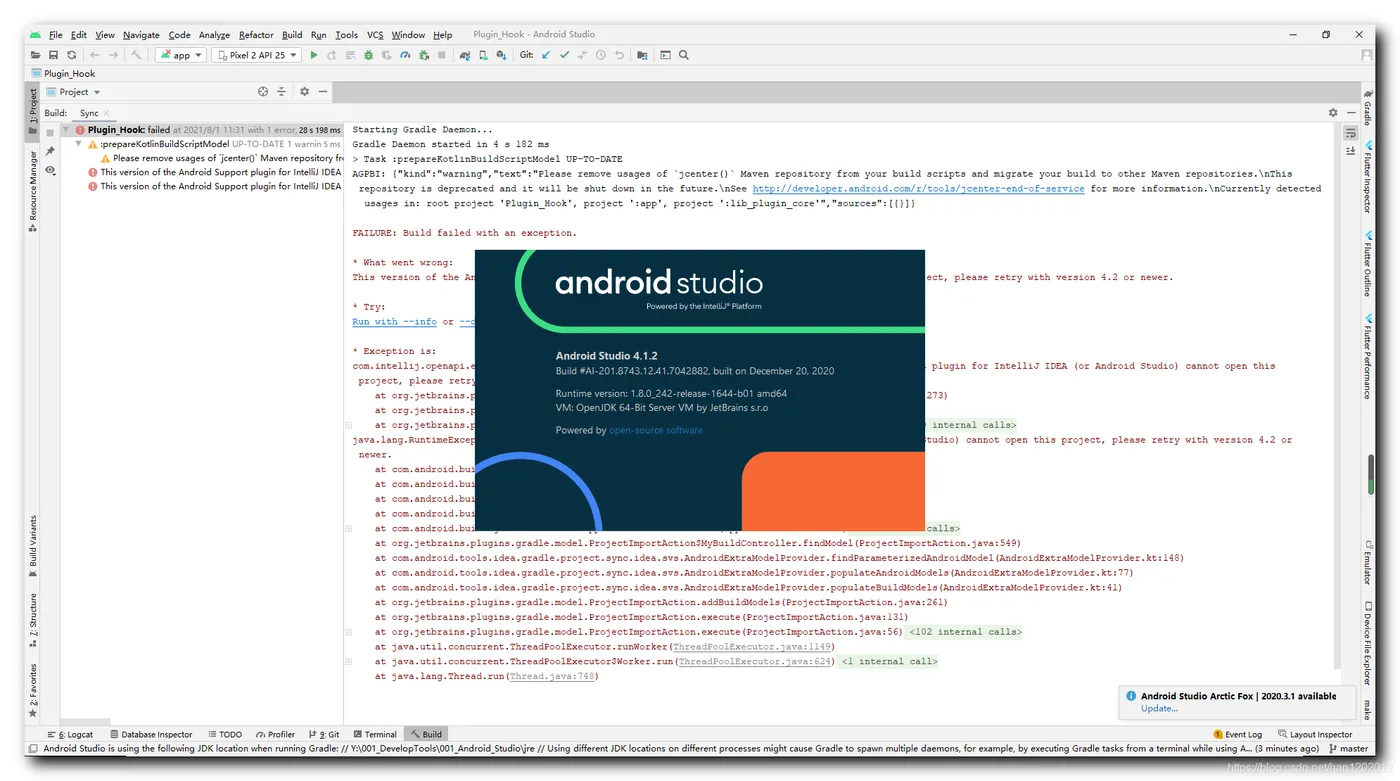The width and height of the screenshot is (1400, 781).
Task: Click the Open folder toolbar icon
Action: [x=36, y=55]
